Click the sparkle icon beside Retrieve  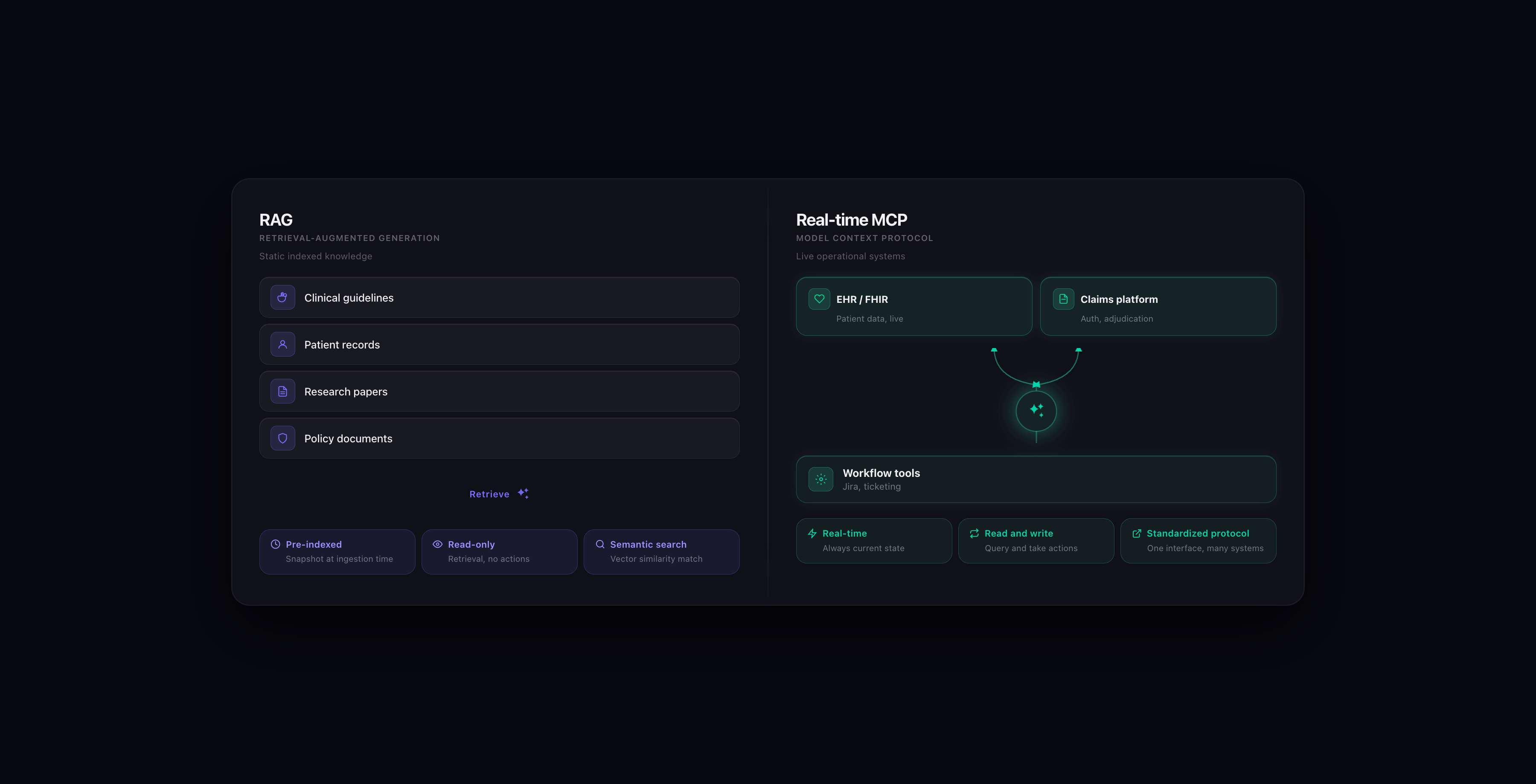[523, 493]
